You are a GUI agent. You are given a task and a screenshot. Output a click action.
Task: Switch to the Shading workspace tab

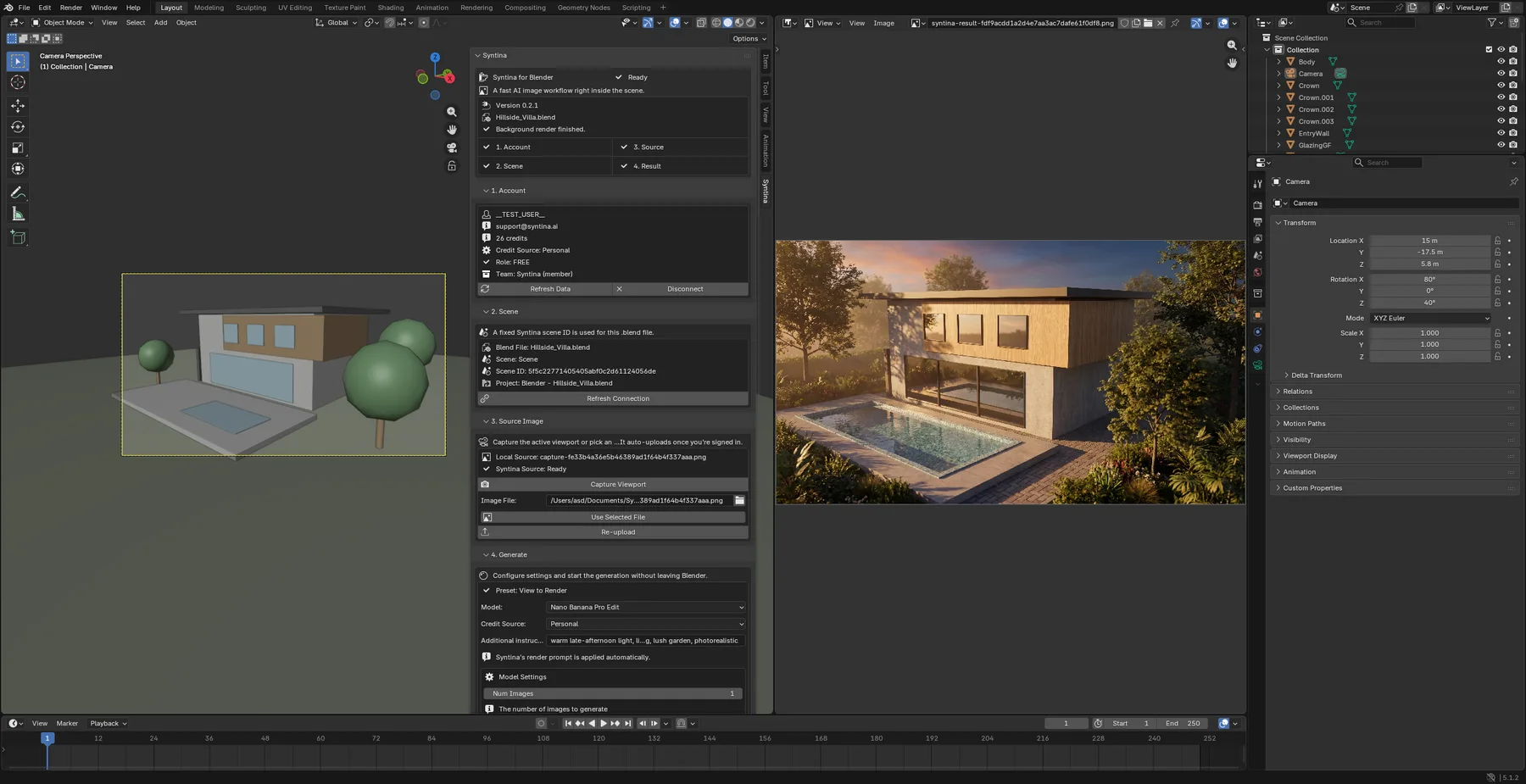pos(391,8)
